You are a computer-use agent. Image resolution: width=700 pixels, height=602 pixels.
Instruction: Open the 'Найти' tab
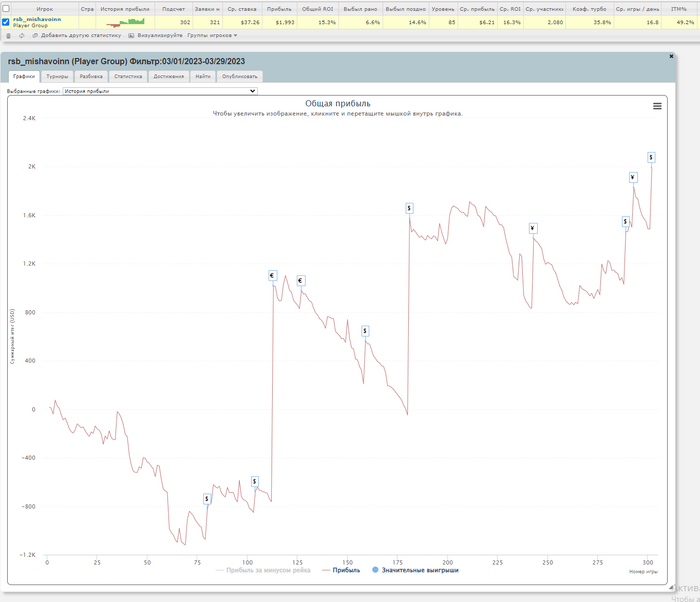tap(203, 77)
